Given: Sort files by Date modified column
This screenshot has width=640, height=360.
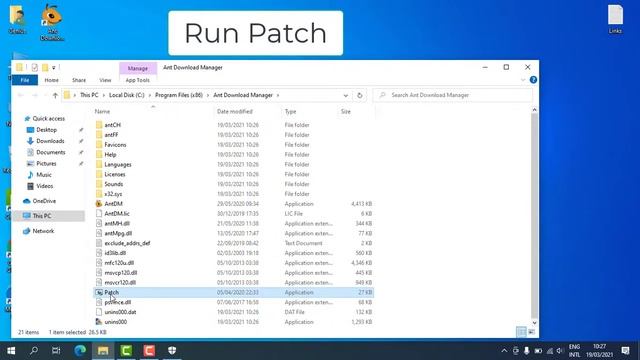Looking at the screenshot, I should [x=235, y=111].
